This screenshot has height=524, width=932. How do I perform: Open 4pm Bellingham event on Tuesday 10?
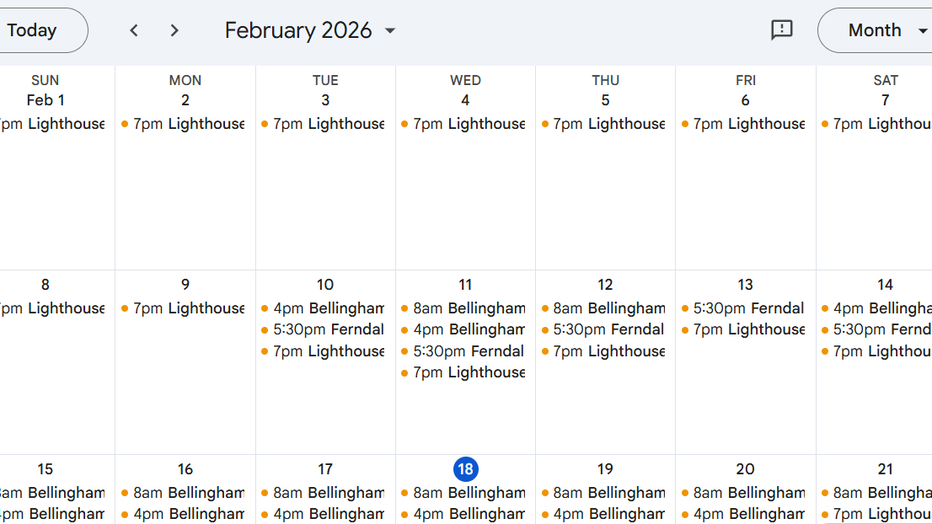point(325,308)
